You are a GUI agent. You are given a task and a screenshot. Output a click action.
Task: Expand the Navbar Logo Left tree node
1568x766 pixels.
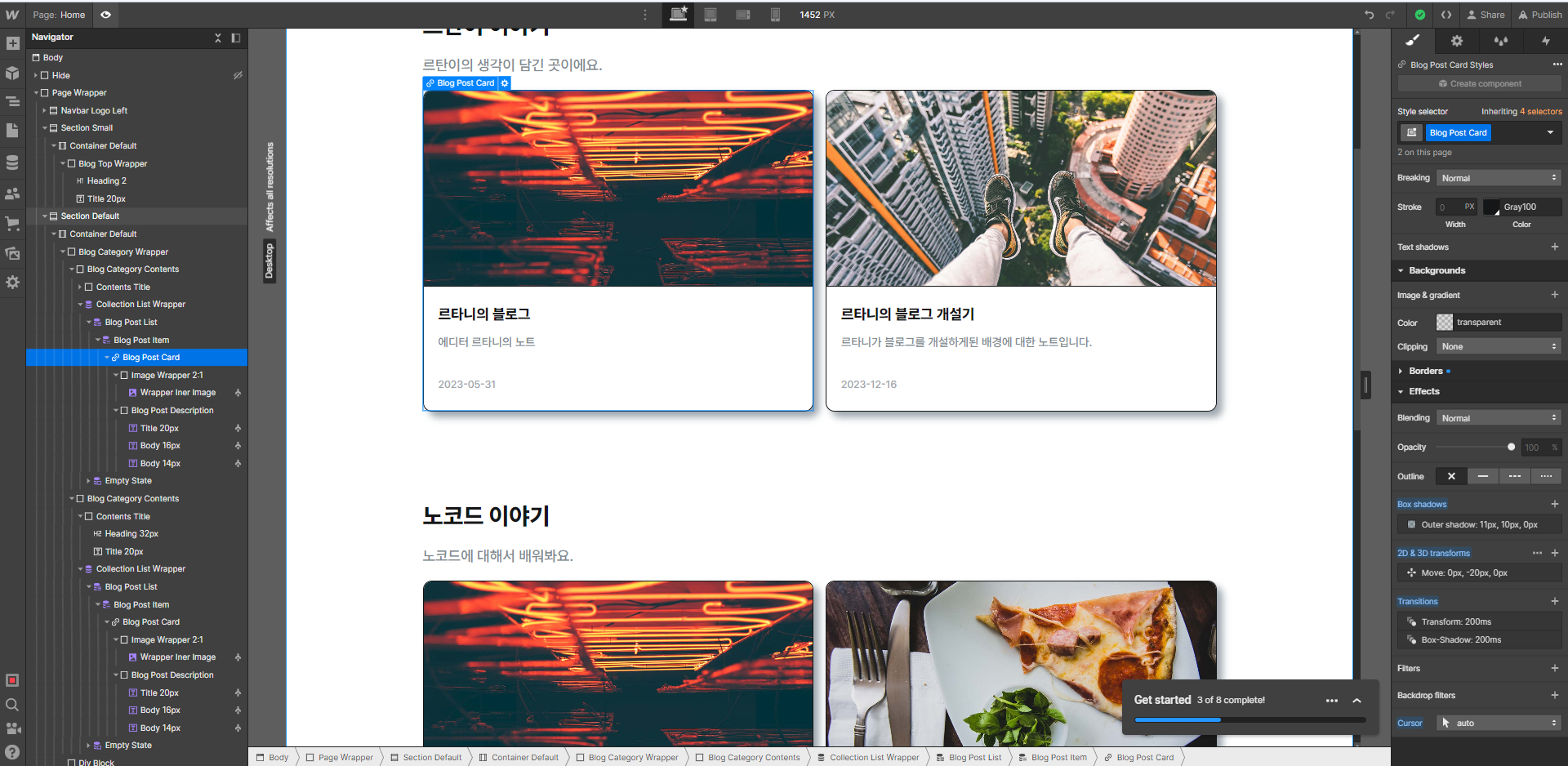tap(44, 110)
